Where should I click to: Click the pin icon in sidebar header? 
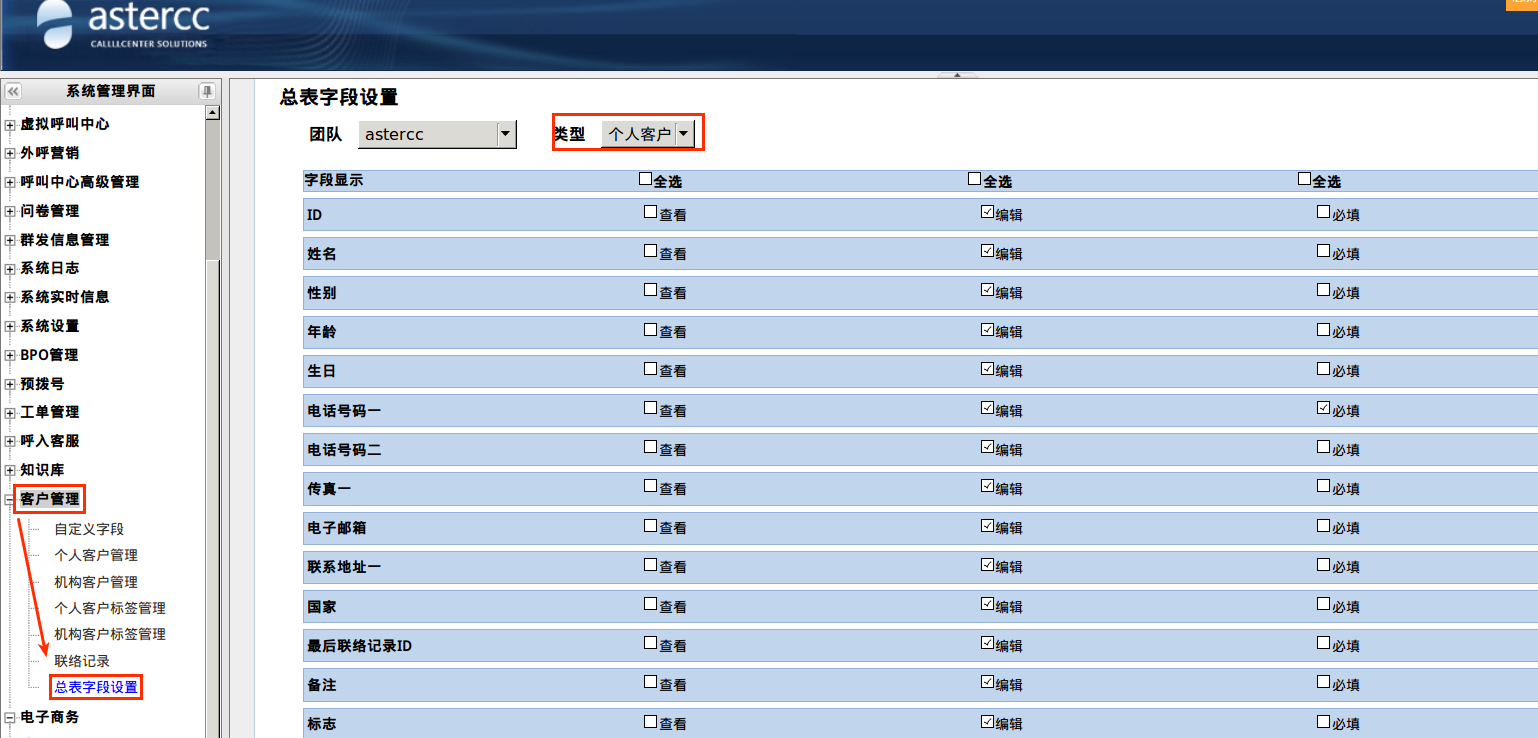tap(207, 91)
